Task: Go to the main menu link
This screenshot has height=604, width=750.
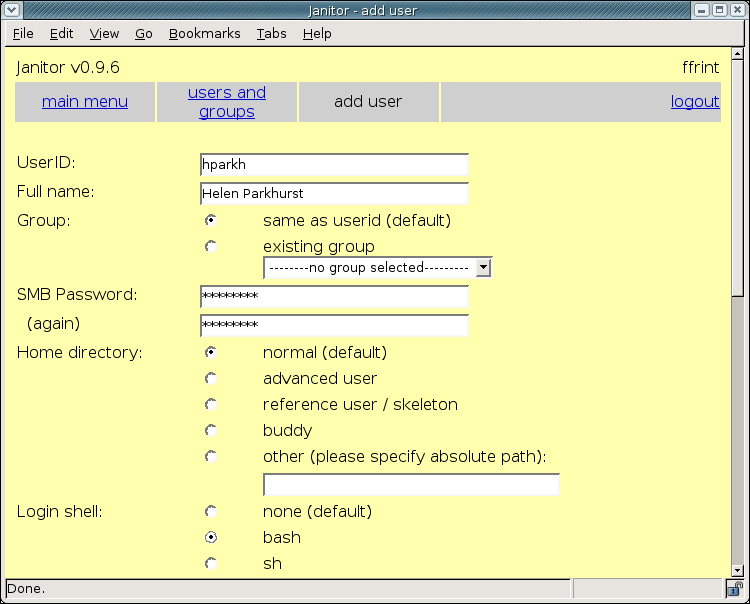Action: coord(85,101)
